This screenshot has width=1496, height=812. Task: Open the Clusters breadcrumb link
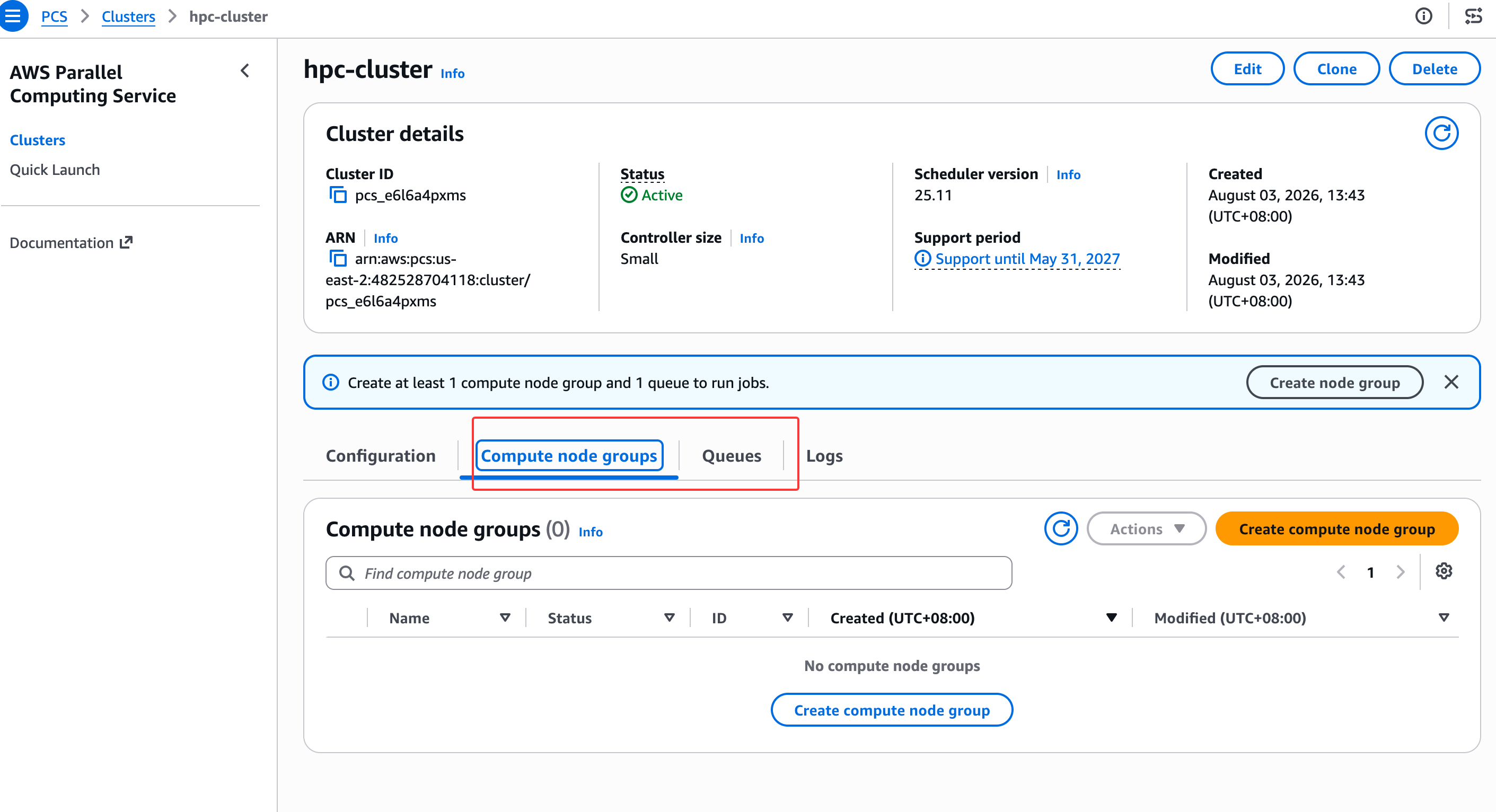click(x=128, y=16)
